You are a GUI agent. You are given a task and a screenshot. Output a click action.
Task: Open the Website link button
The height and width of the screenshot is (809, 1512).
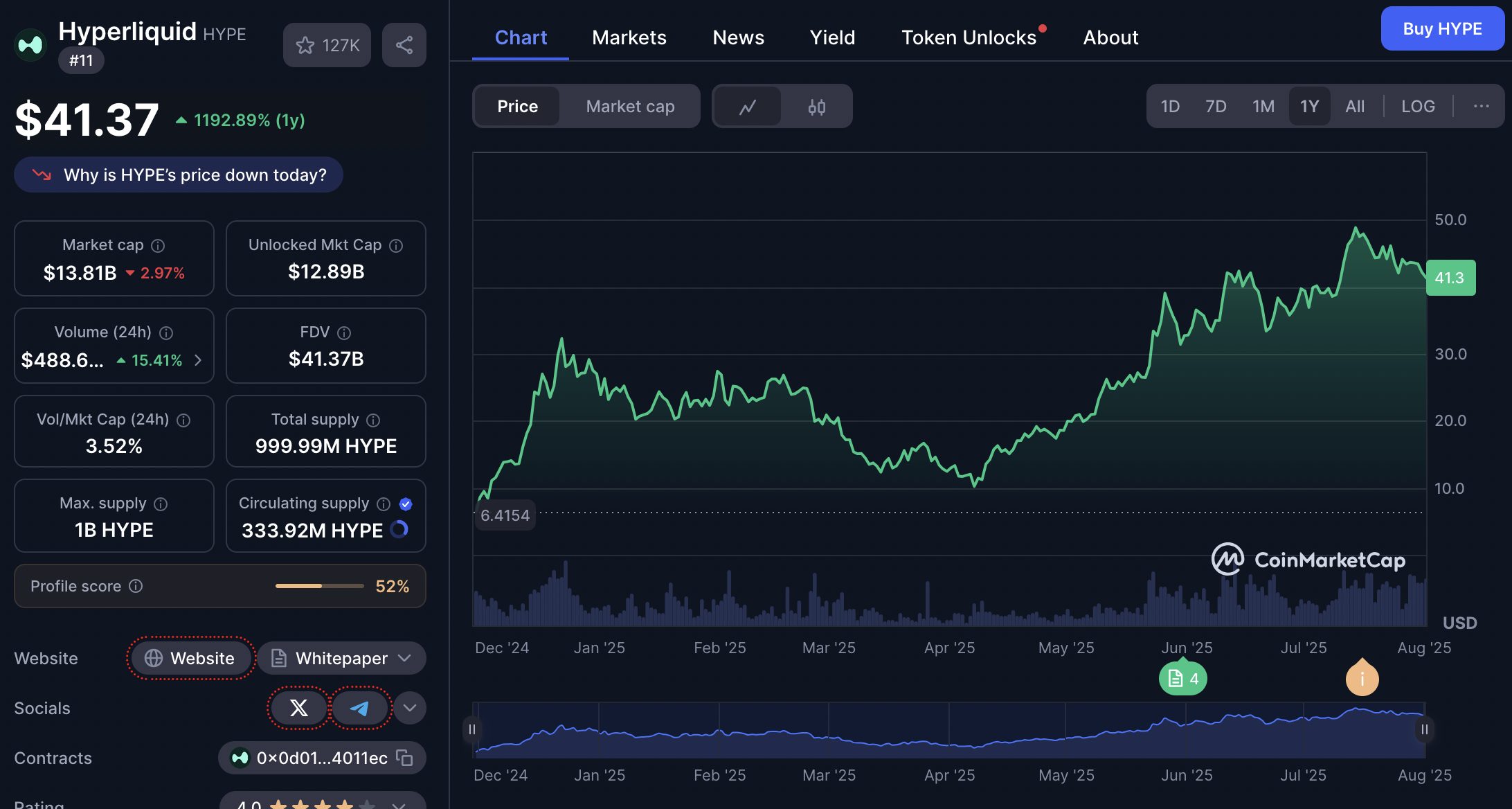[191, 658]
